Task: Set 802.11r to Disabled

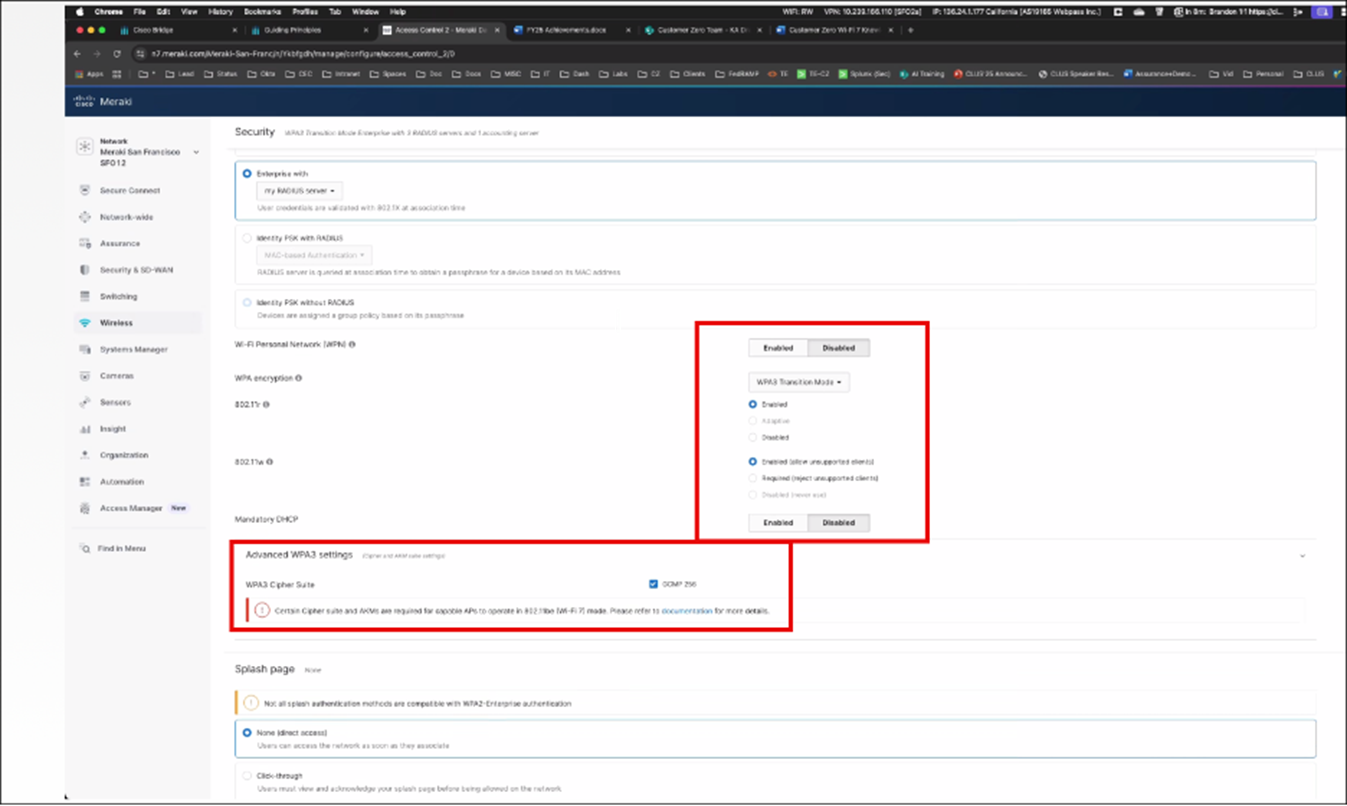Action: tap(753, 437)
